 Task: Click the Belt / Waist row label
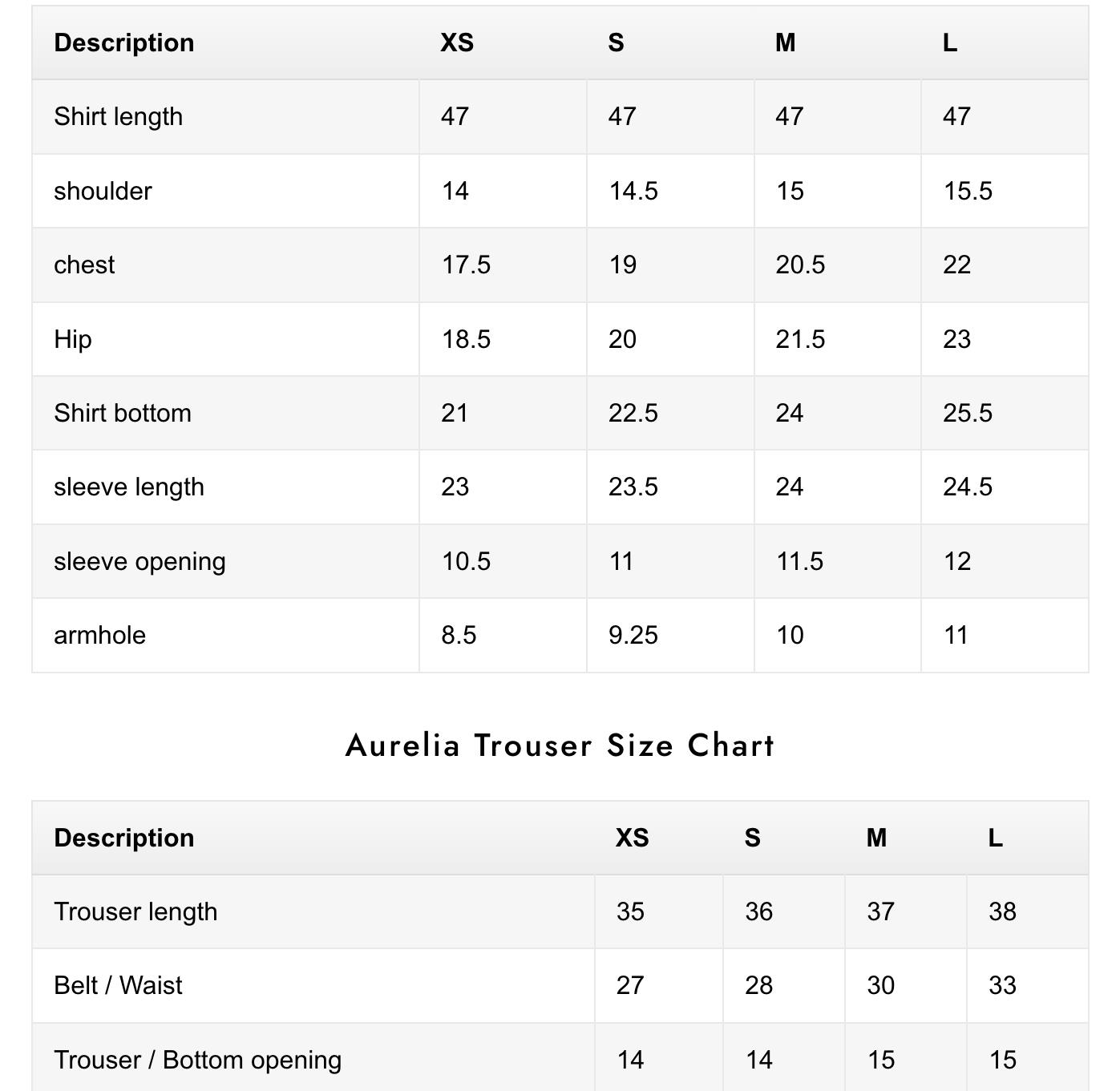click(x=118, y=986)
